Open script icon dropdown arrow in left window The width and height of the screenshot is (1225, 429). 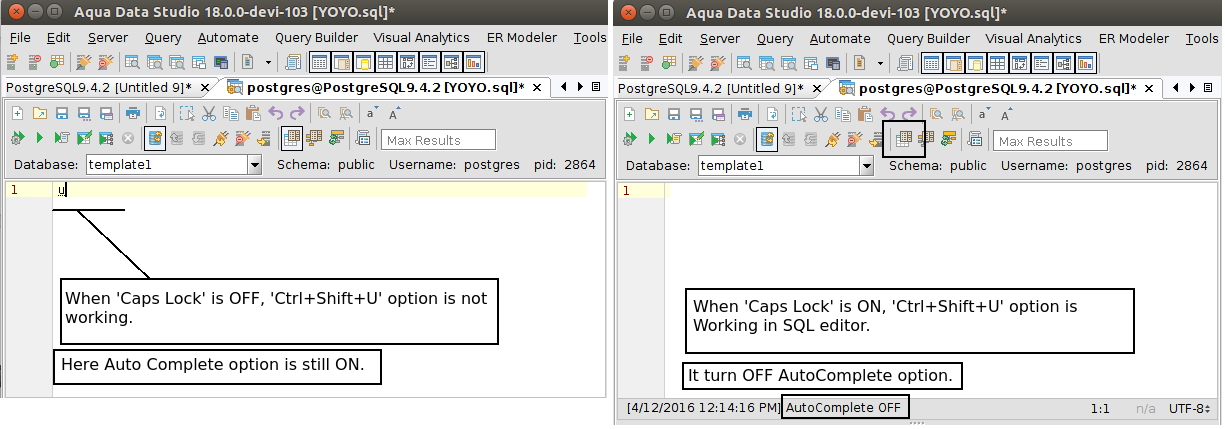pos(268,62)
